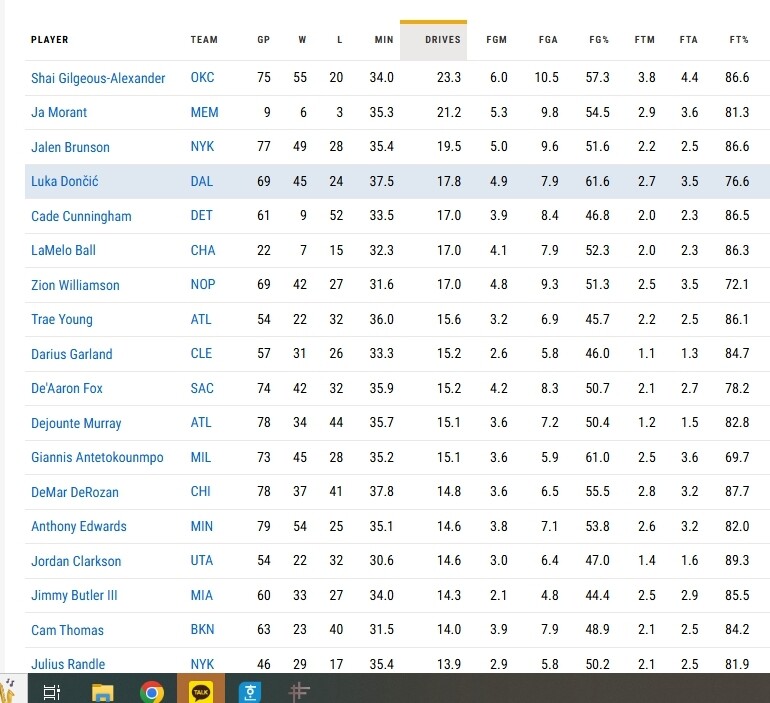Open the CLE team link
Image resolution: width=770 pixels, height=703 pixels.
click(x=201, y=353)
